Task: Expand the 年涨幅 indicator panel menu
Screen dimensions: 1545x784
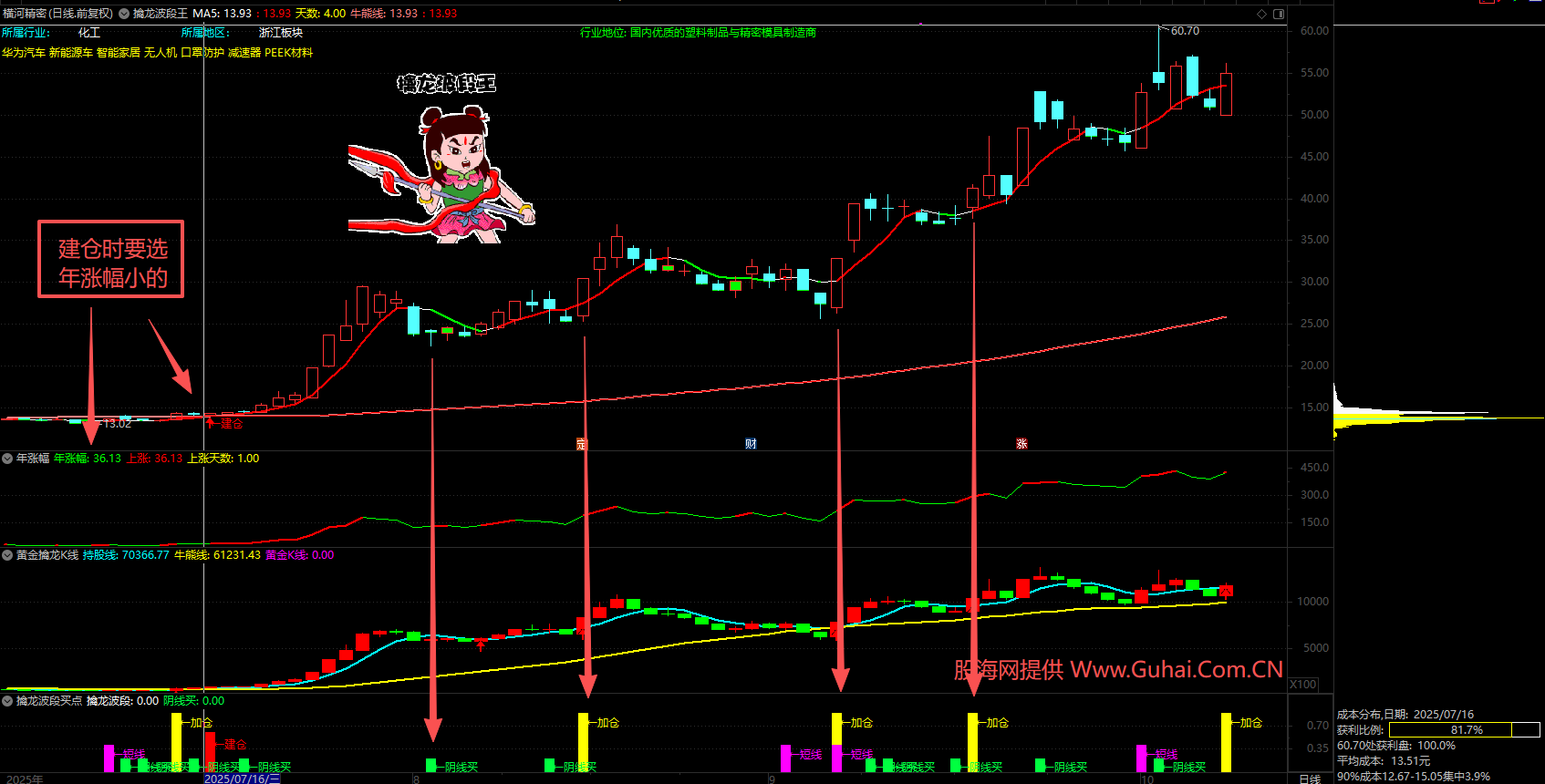Action: [7, 459]
